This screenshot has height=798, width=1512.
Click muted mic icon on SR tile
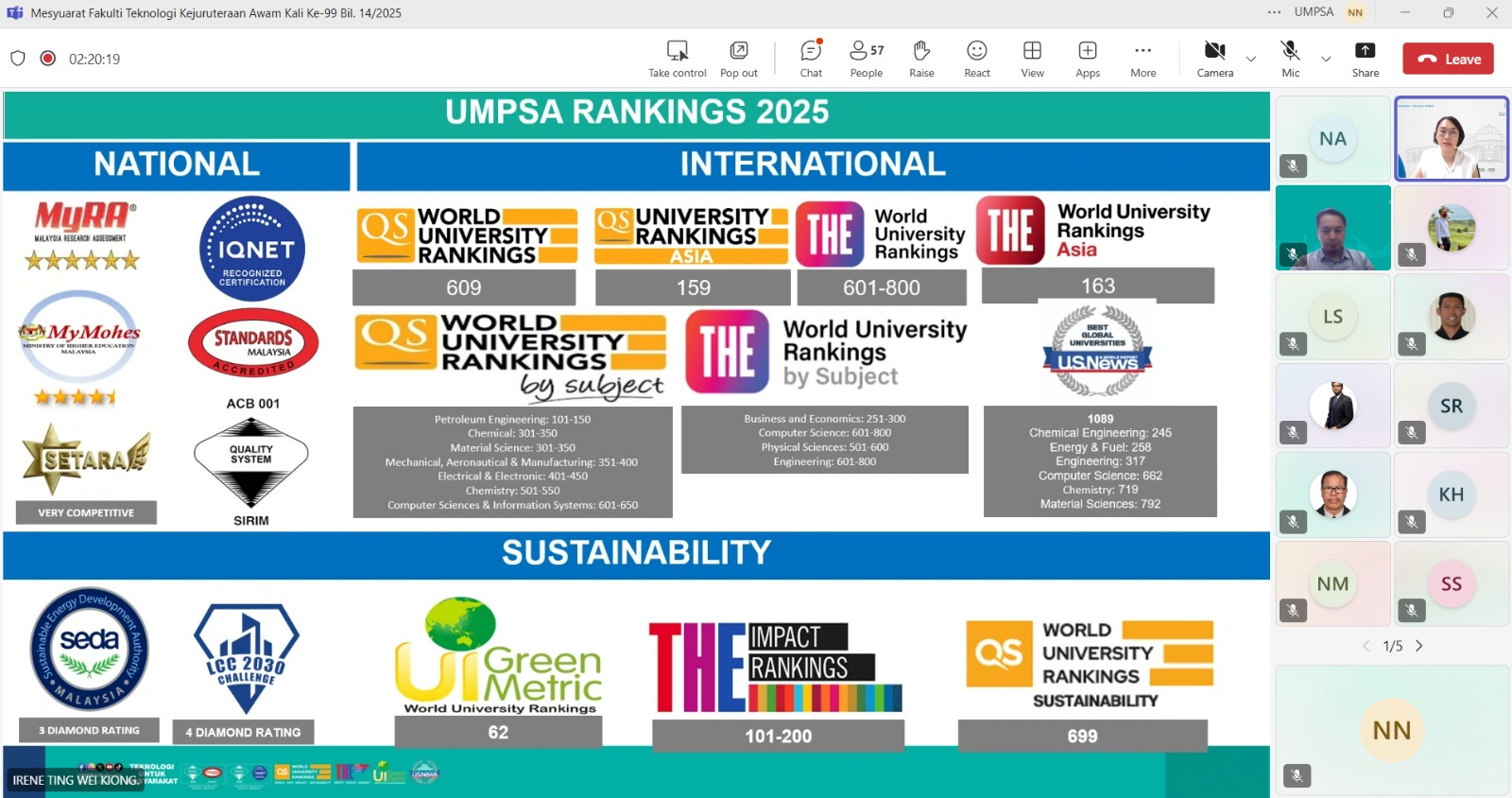pos(1411,433)
